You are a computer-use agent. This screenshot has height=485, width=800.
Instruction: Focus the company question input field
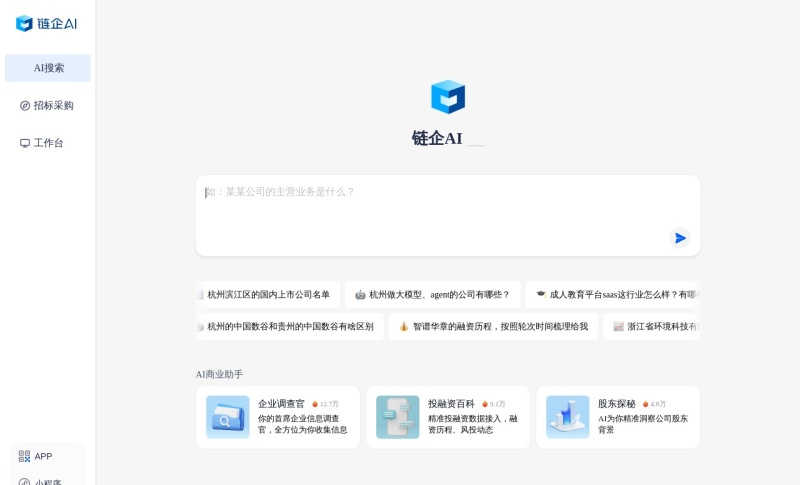click(x=448, y=216)
